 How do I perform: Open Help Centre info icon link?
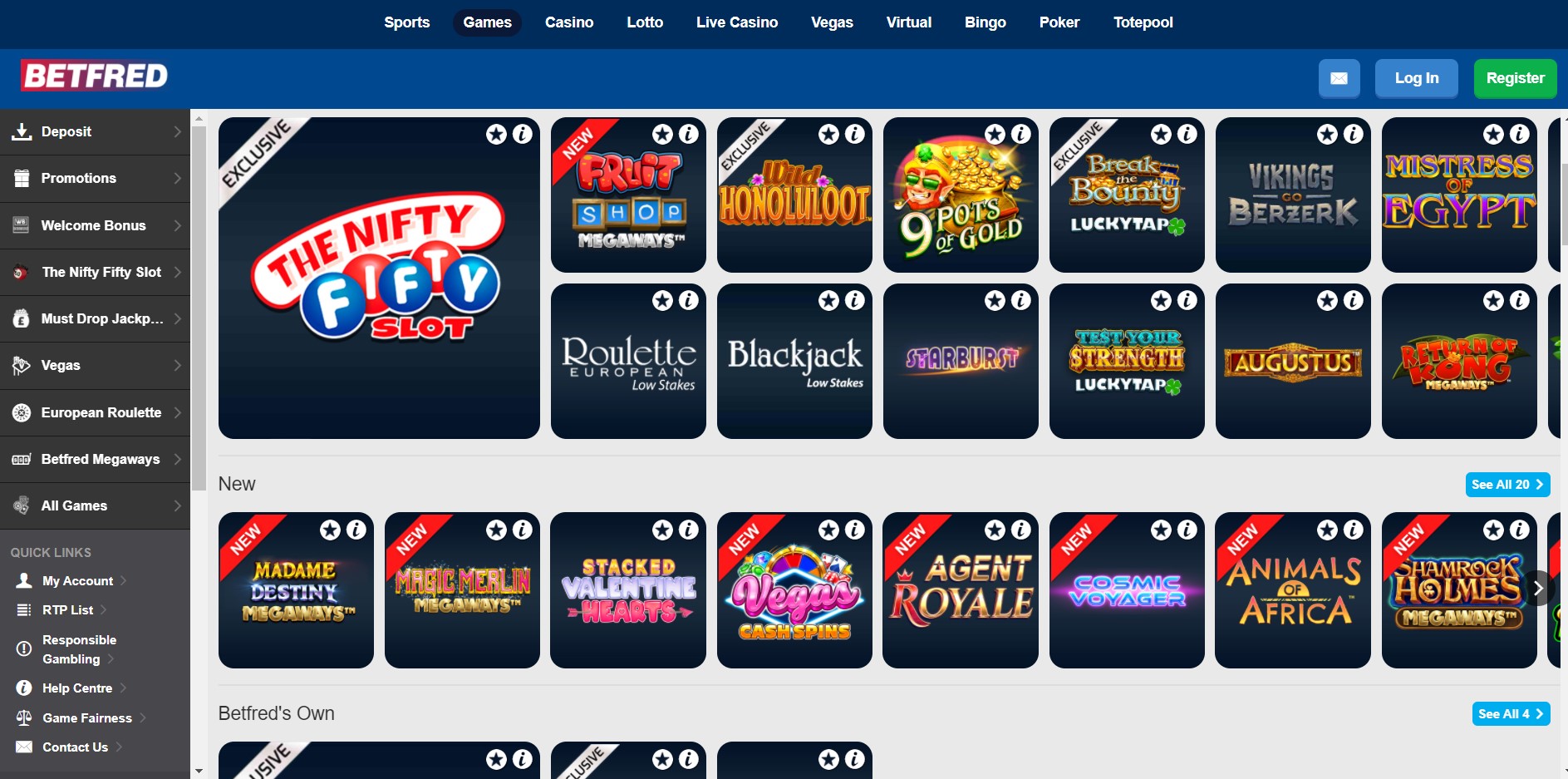pos(24,688)
